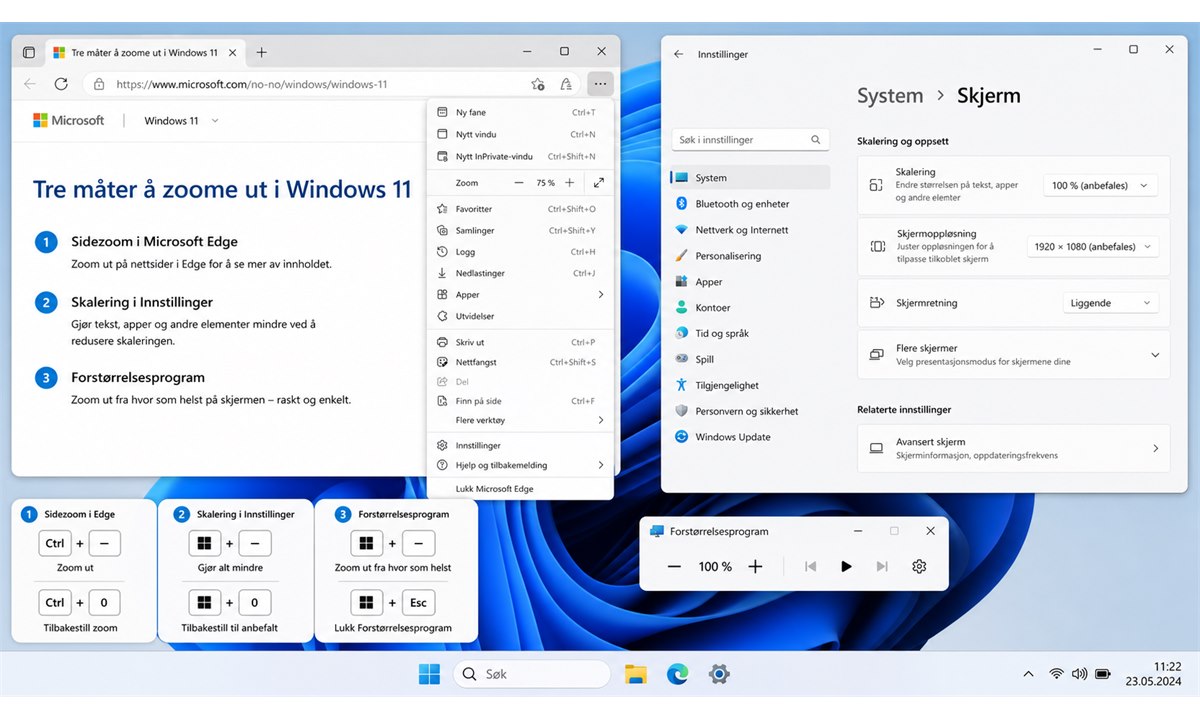
Task: Click Wi-Fi icon in system tray
Action: pos(1056,675)
